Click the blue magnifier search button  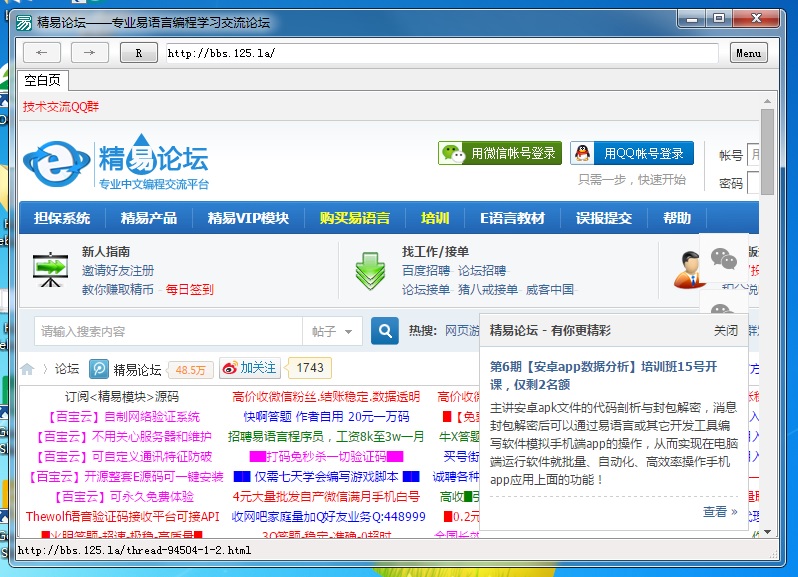pyautogui.click(x=385, y=331)
